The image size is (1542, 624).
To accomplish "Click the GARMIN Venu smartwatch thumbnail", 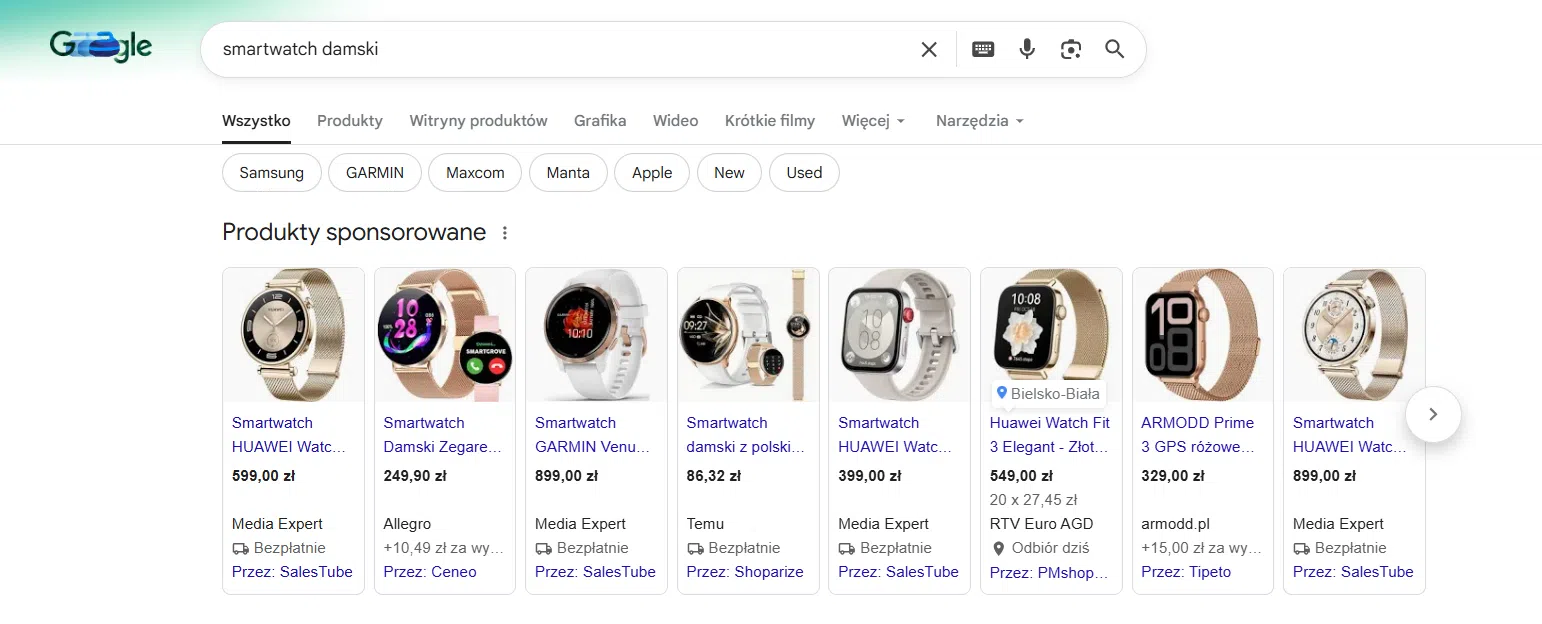I will [x=596, y=335].
